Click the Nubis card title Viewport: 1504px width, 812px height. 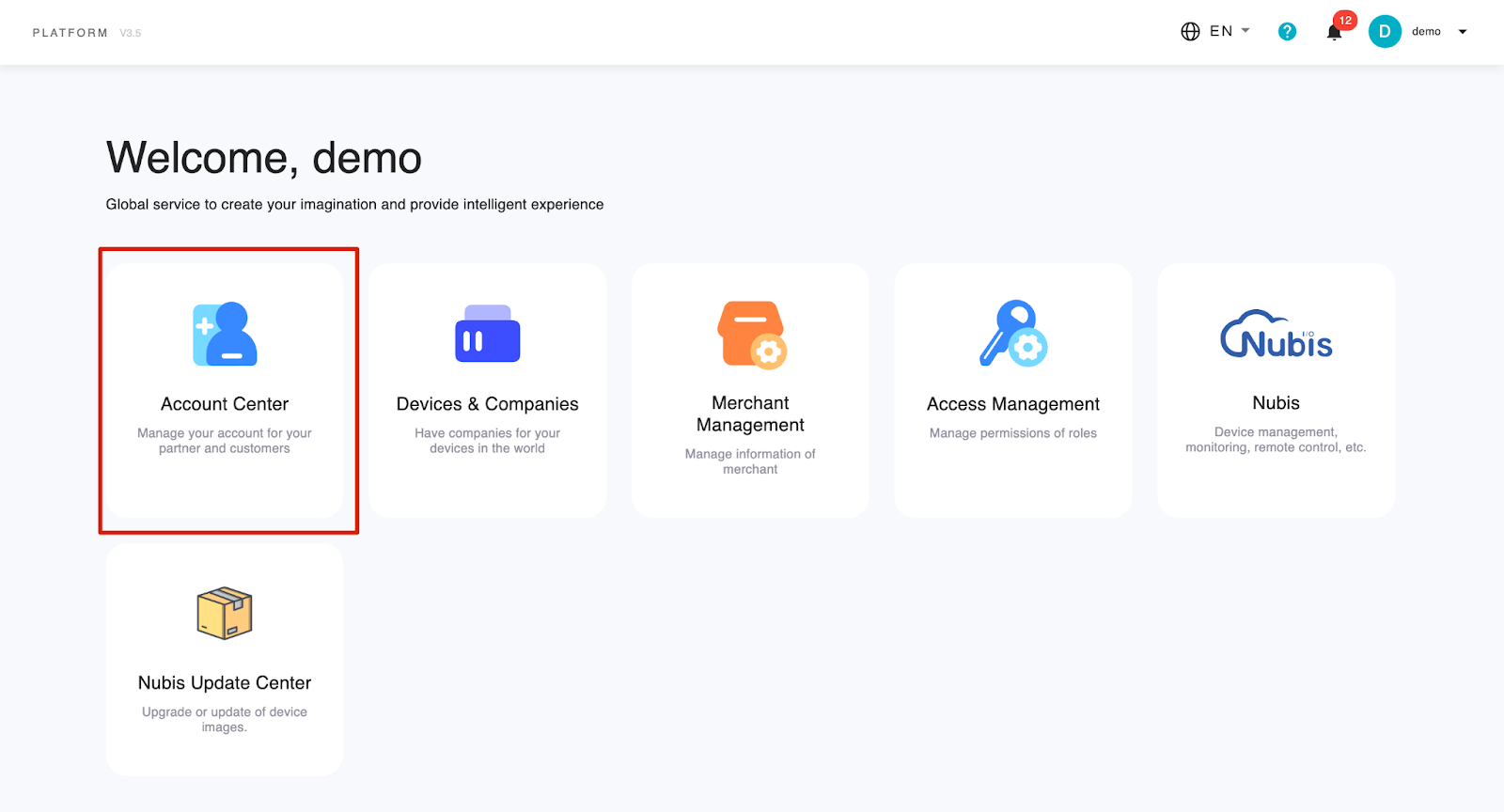click(1276, 403)
